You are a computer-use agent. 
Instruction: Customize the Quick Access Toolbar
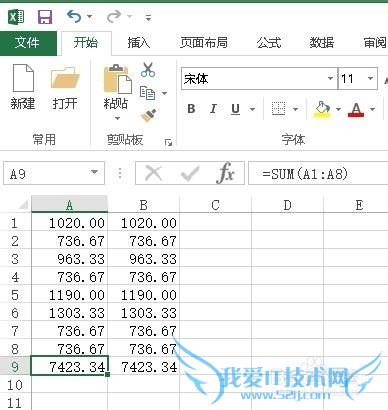click(x=149, y=17)
